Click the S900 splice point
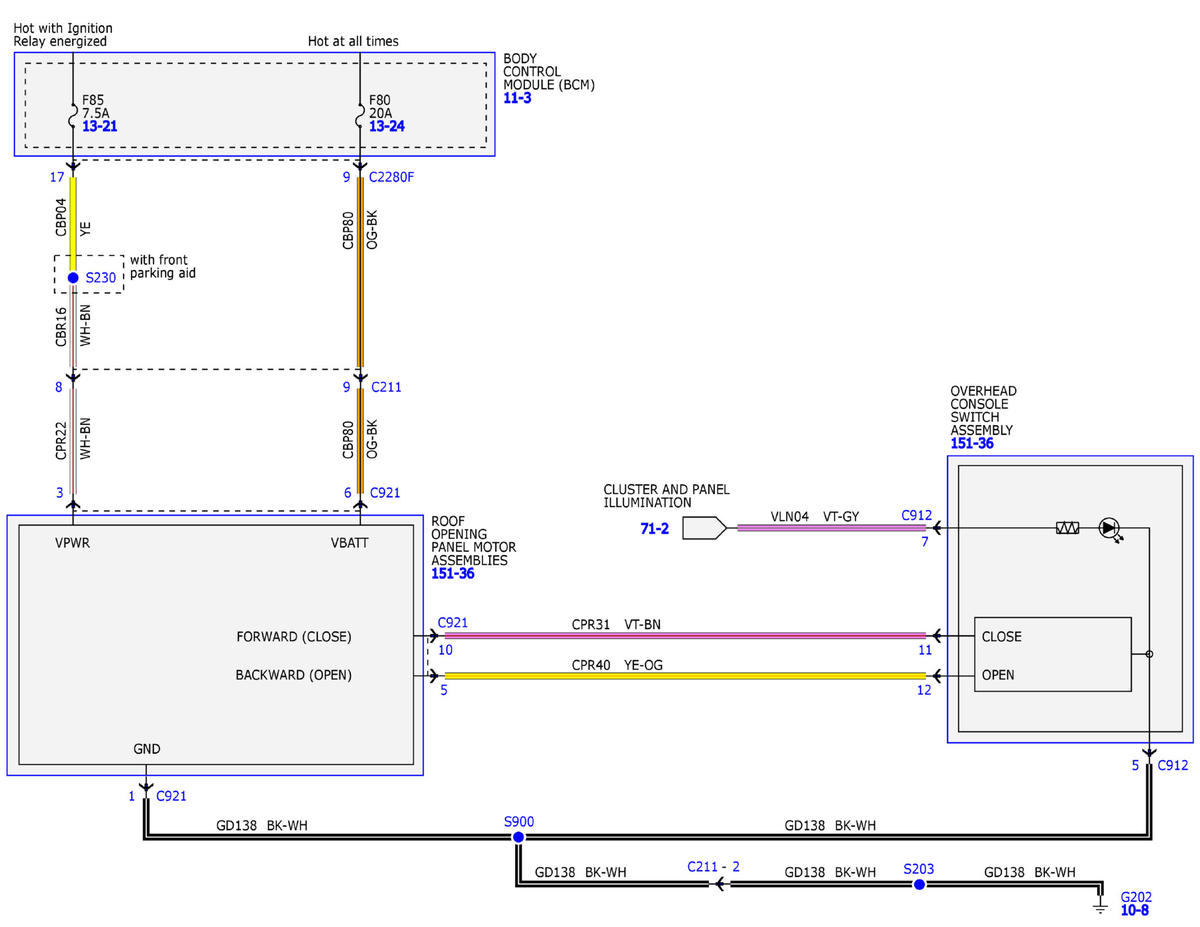Screen dimensions: 1200x927 click(x=518, y=837)
